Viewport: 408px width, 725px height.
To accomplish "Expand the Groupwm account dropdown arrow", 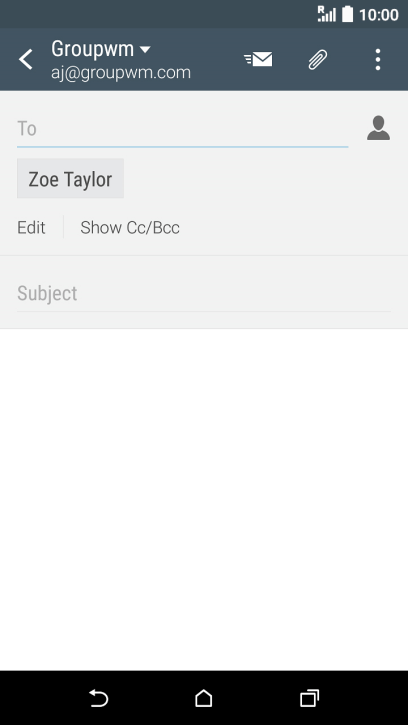I will pos(145,49).
